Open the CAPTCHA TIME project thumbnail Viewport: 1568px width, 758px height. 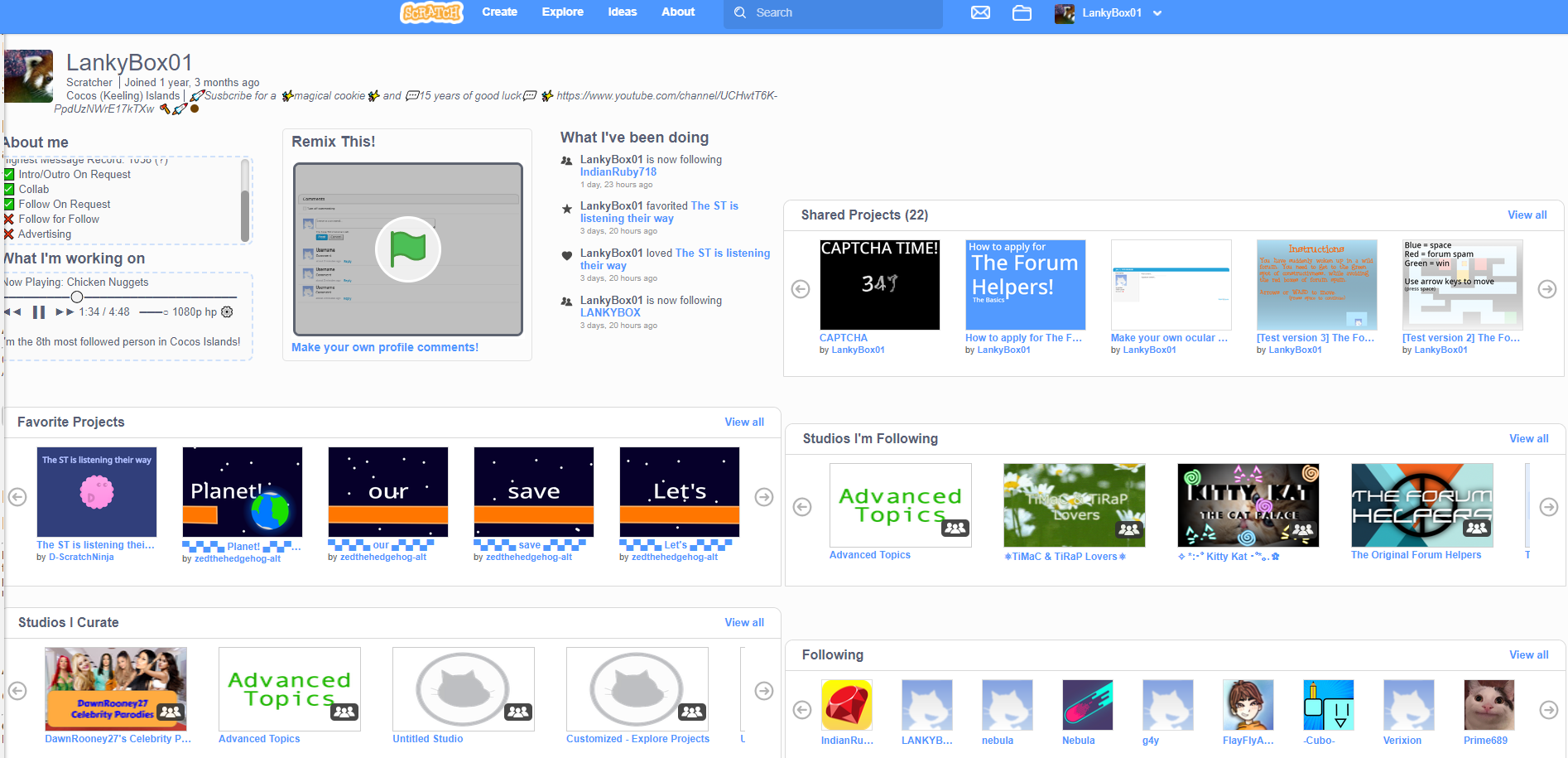879,284
